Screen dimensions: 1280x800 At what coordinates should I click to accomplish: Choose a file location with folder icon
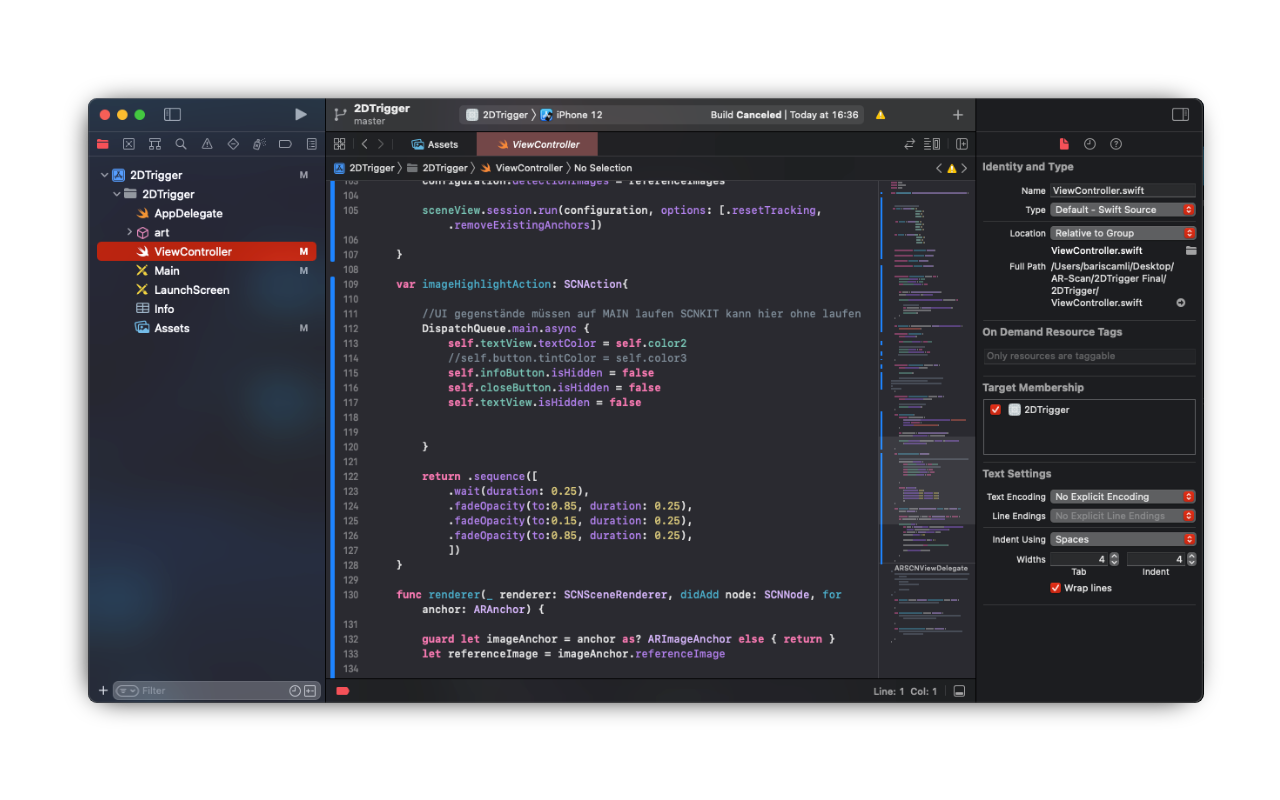pyautogui.click(x=1191, y=251)
